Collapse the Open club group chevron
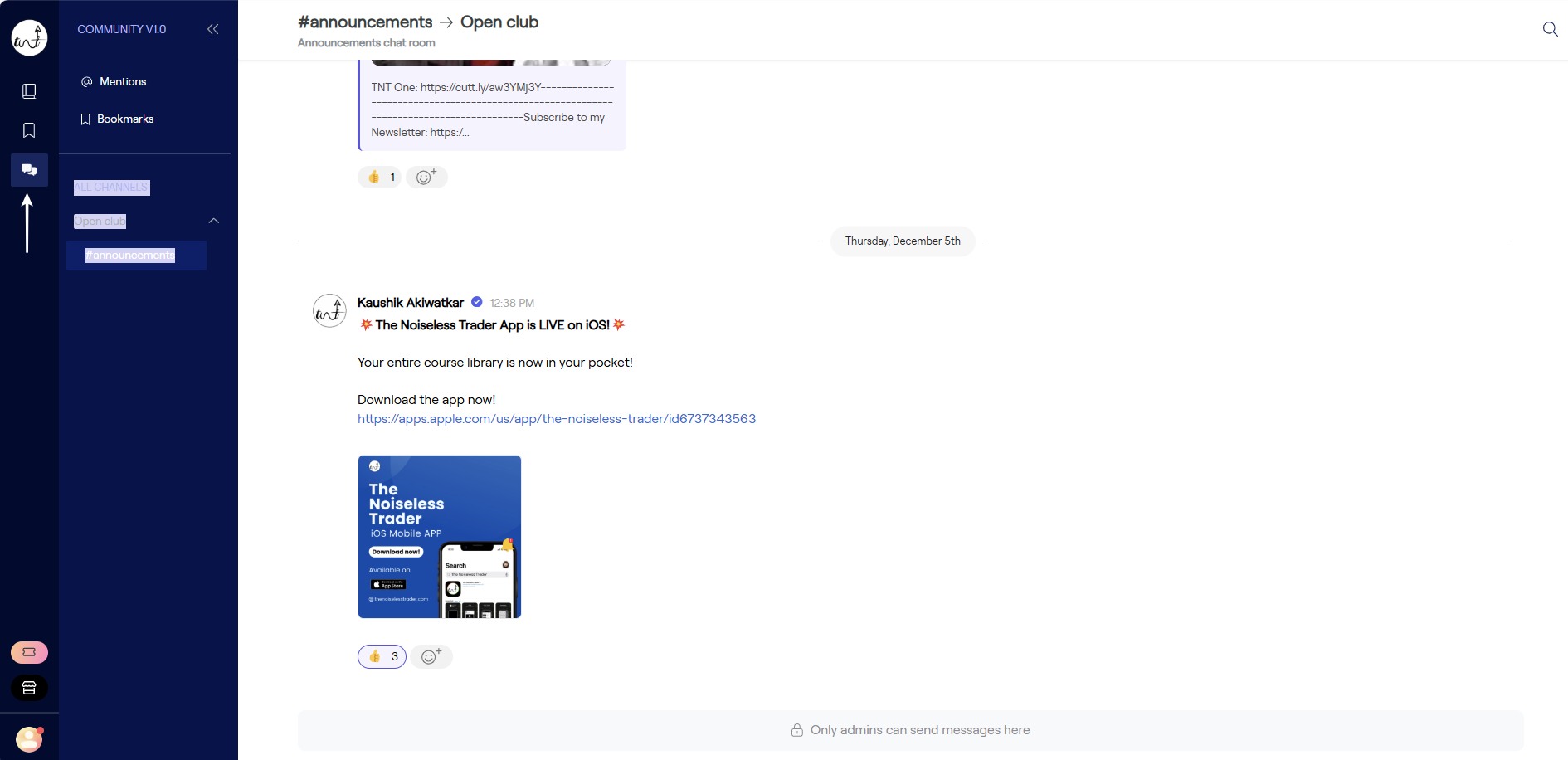Image resolution: width=1568 pixels, height=760 pixels. click(x=214, y=221)
